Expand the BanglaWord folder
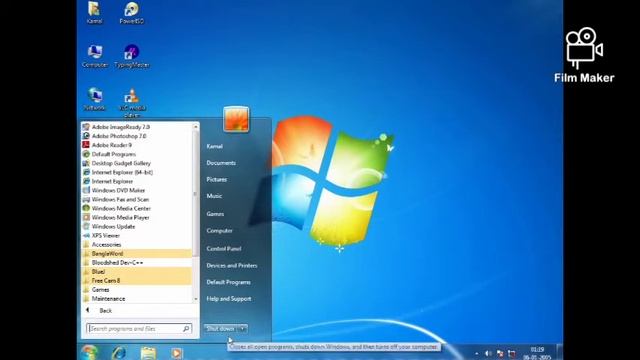This screenshot has width=640, height=360. coord(136,253)
